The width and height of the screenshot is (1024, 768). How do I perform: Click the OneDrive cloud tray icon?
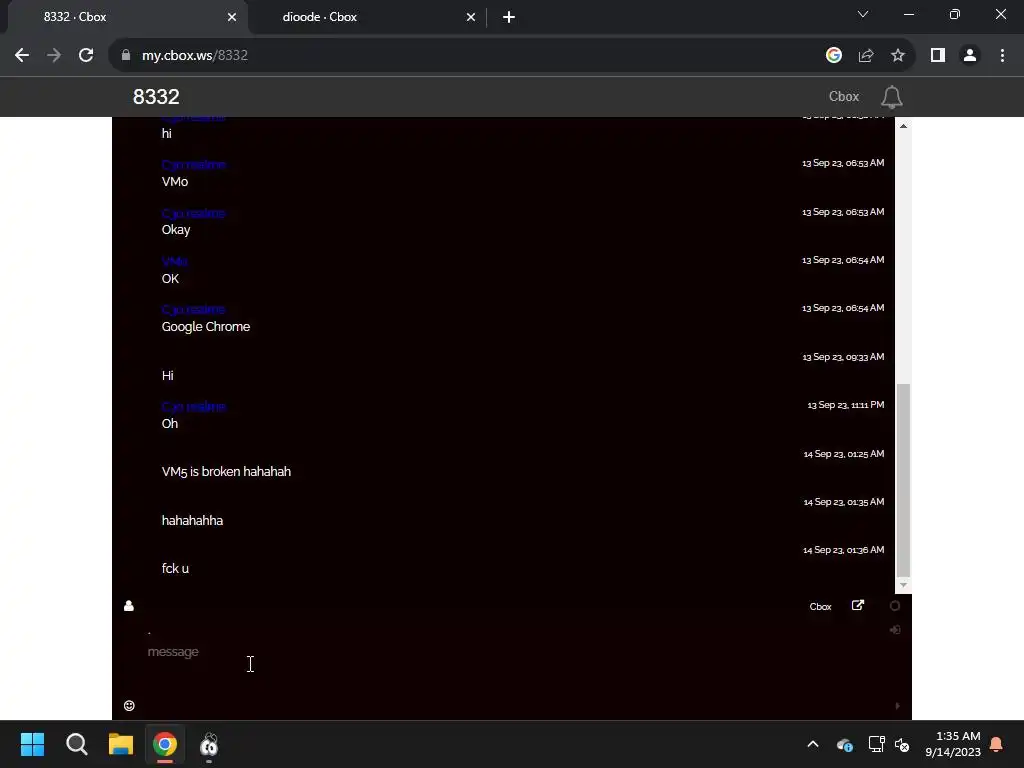click(x=844, y=744)
